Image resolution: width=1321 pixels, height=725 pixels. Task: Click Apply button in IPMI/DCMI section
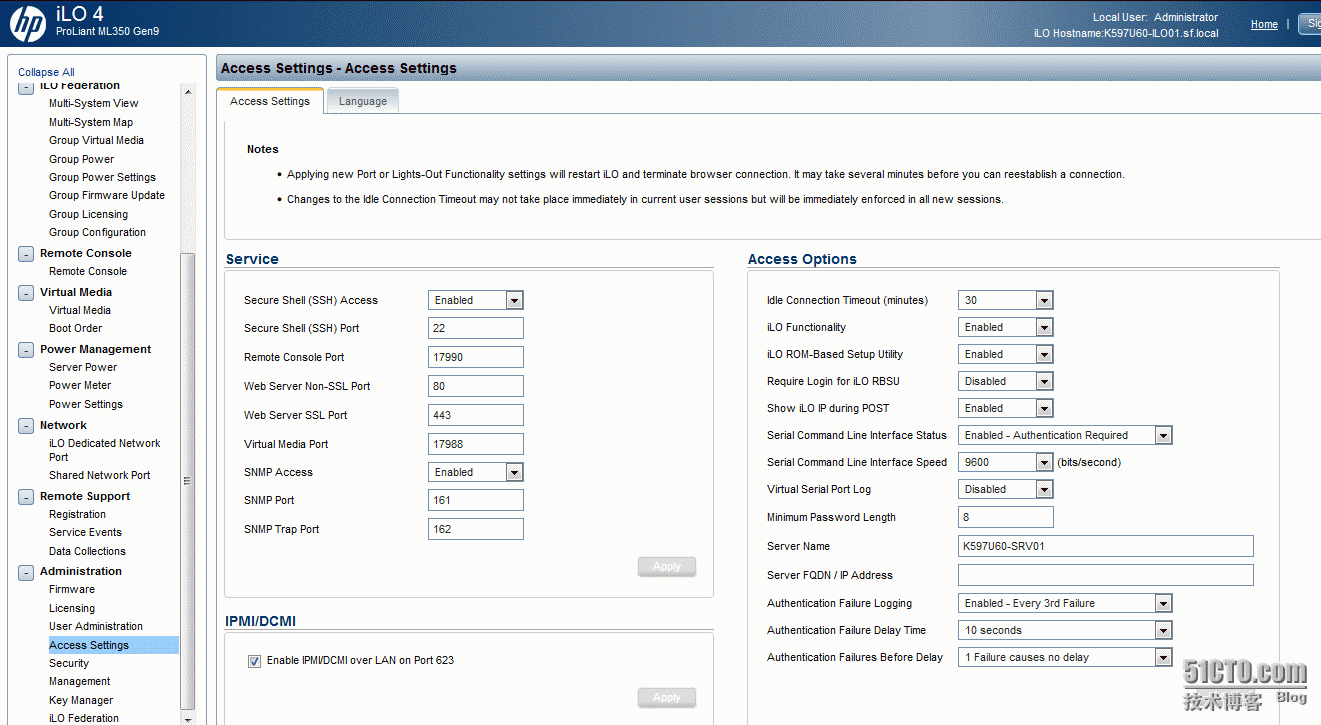coord(667,698)
